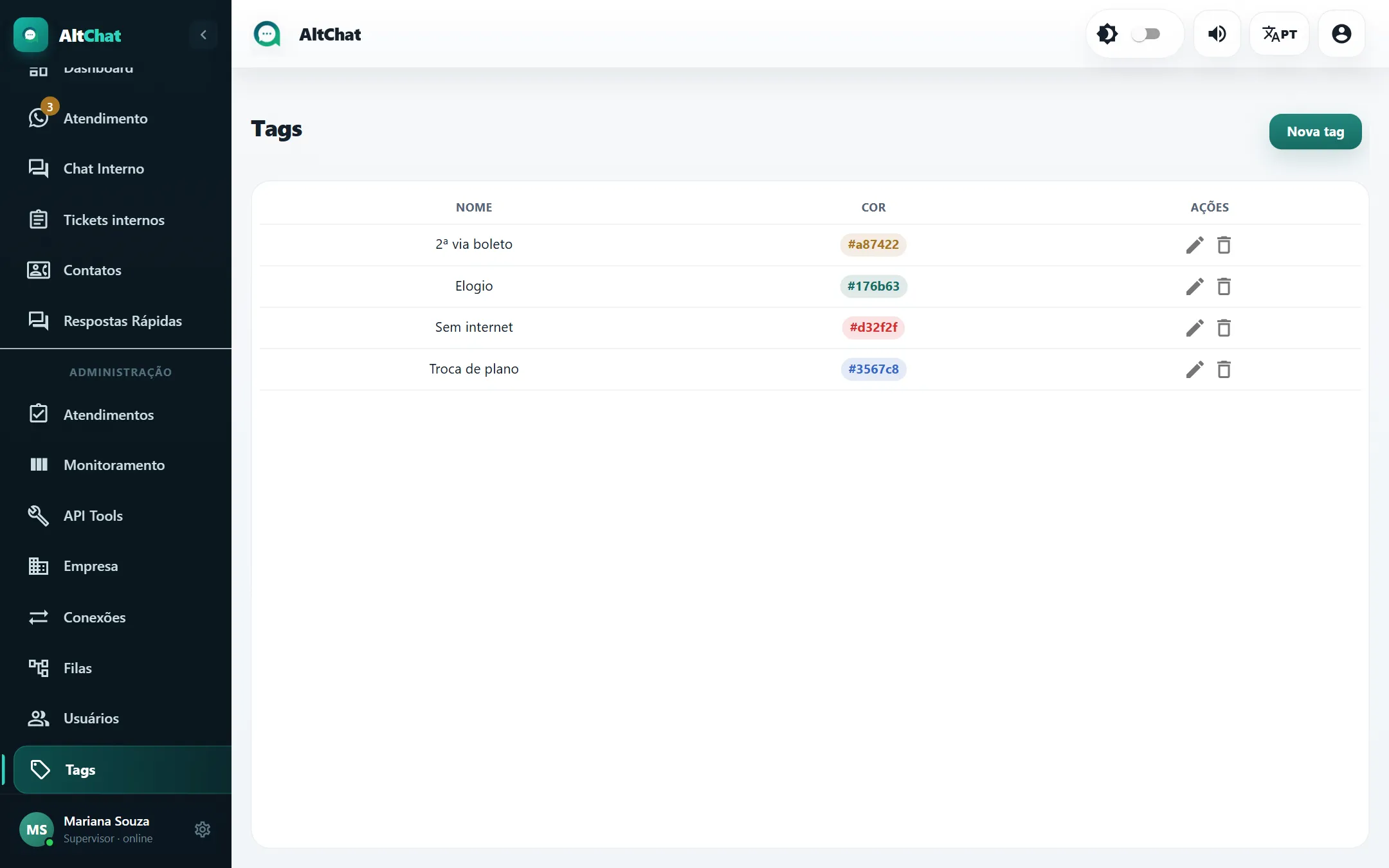This screenshot has height=868, width=1389.
Task: Edit the Sem internet tag
Action: (x=1195, y=328)
